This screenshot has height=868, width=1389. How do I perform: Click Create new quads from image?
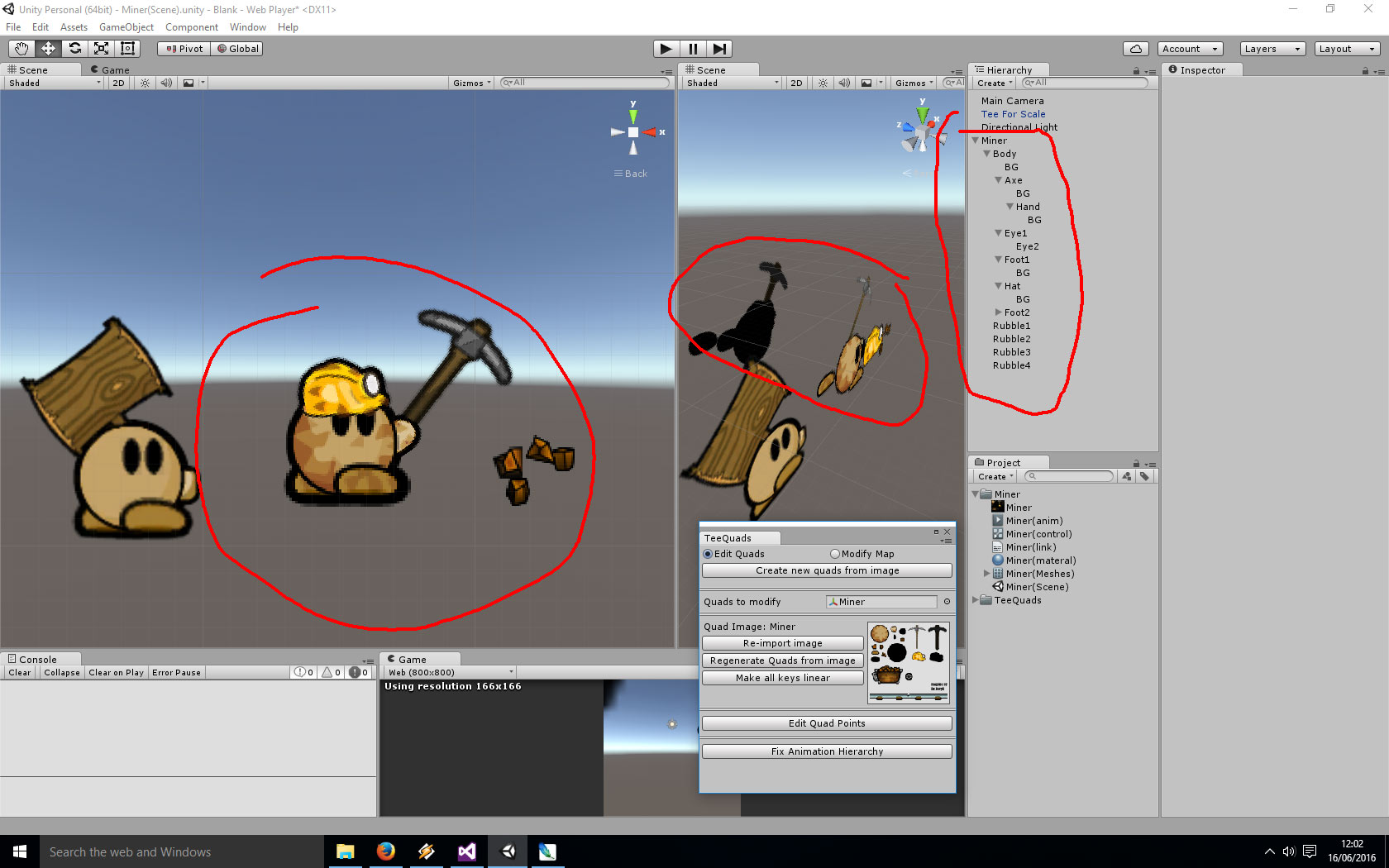coord(827,570)
